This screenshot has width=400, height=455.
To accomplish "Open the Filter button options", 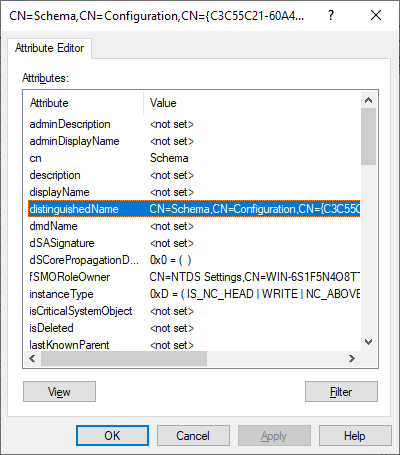I will [341, 392].
